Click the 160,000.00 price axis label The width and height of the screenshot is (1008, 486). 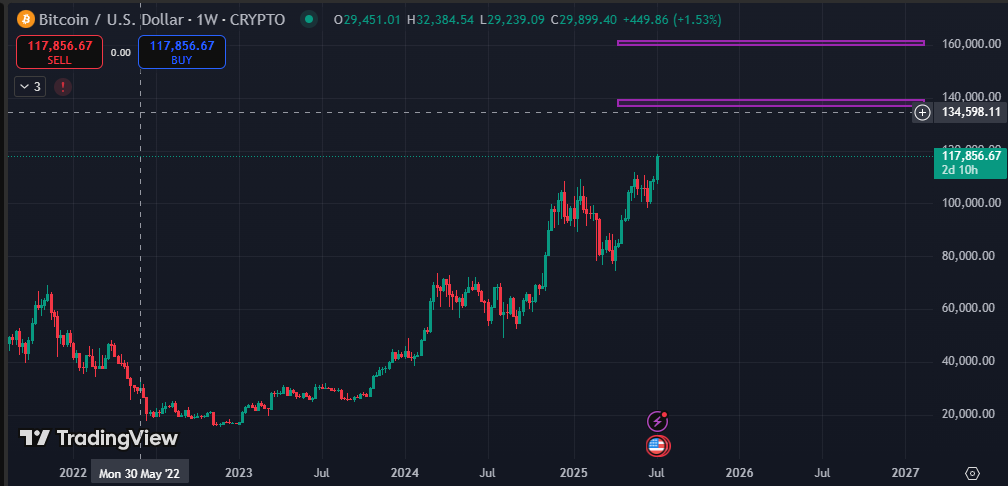pyautogui.click(x=971, y=44)
